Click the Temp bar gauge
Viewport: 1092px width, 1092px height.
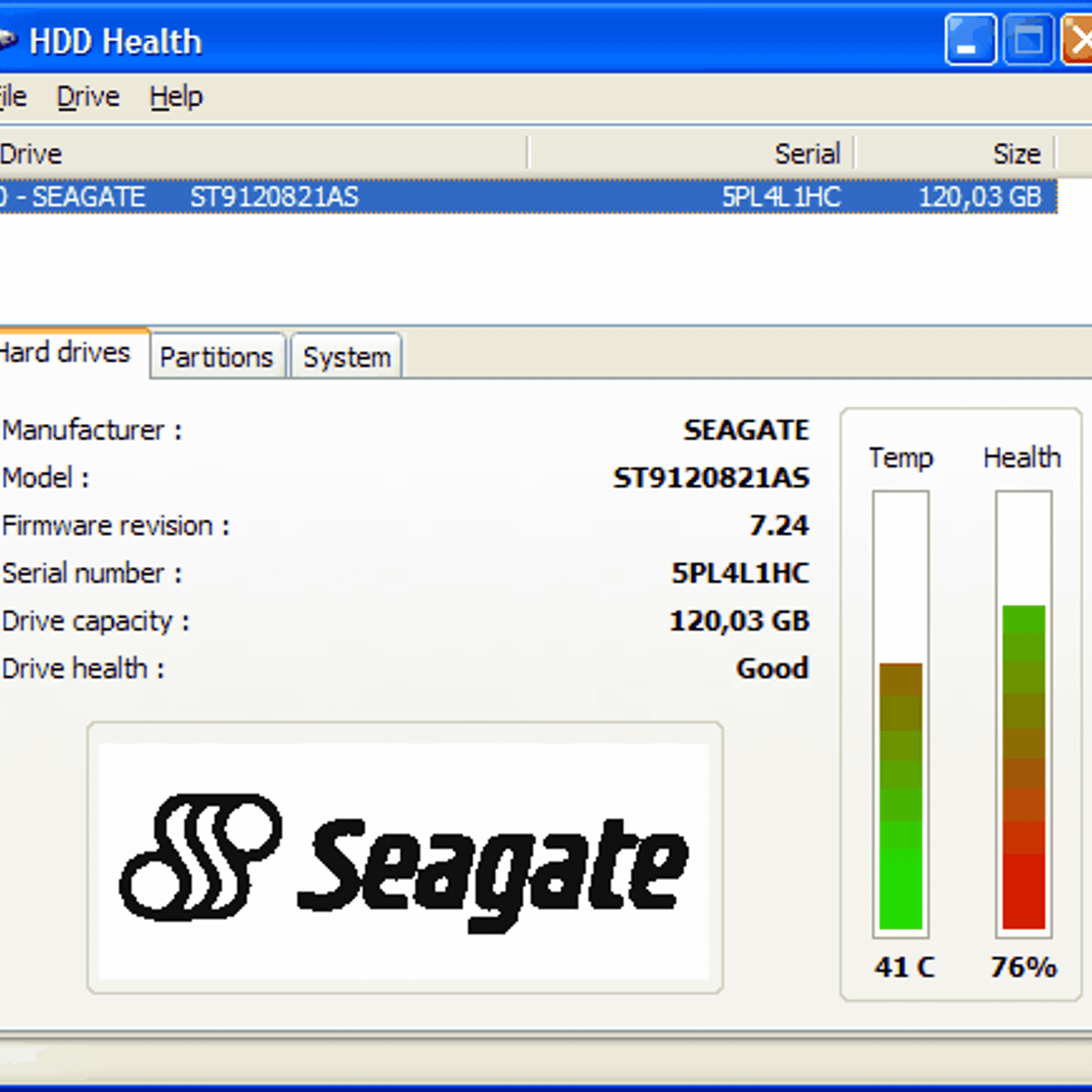point(901,714)
